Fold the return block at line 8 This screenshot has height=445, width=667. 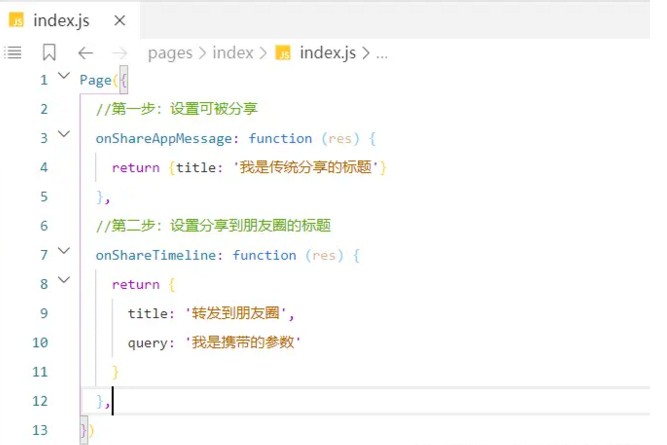point(65,280)
